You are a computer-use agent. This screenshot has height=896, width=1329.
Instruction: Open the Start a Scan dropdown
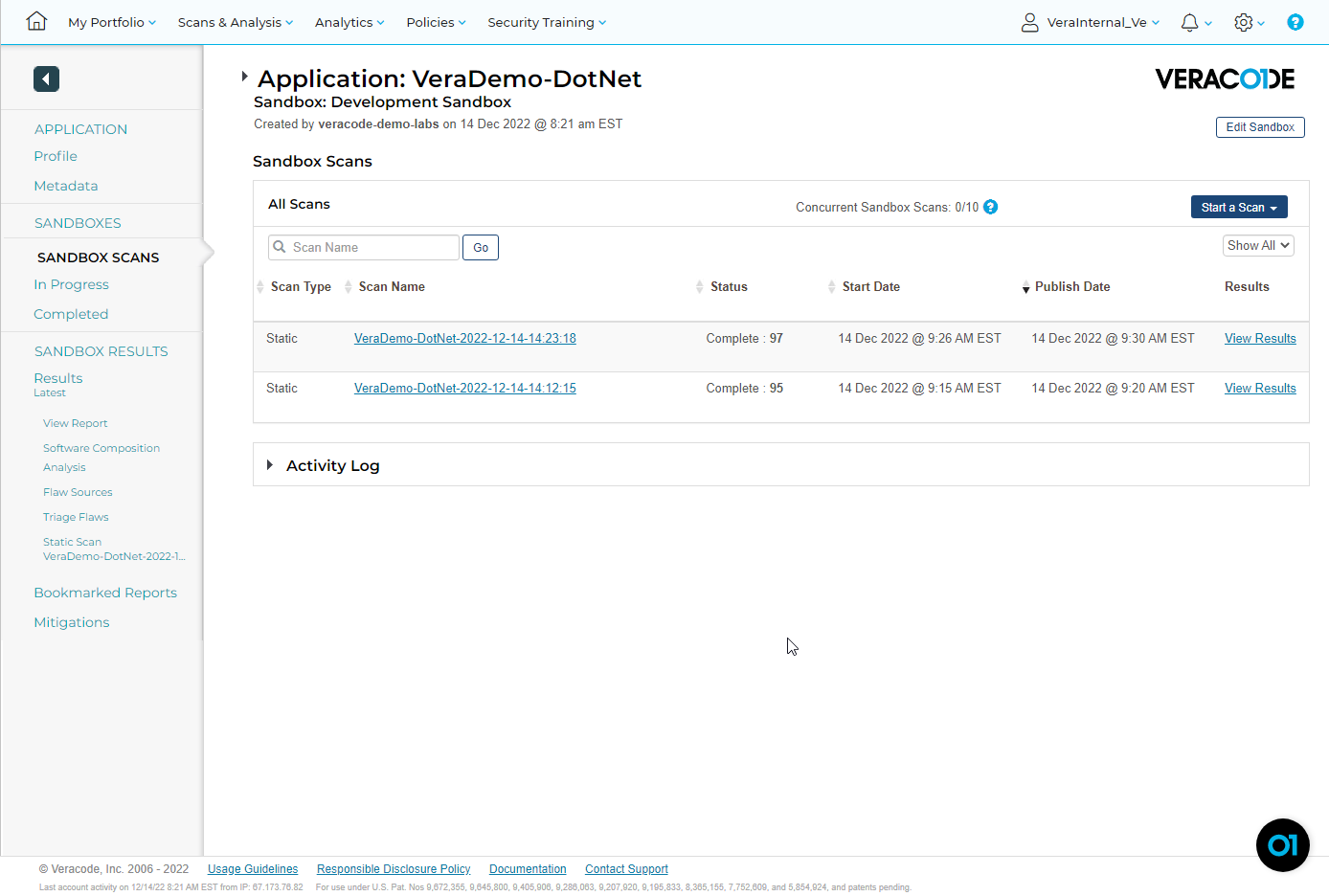pos(1239,207)
